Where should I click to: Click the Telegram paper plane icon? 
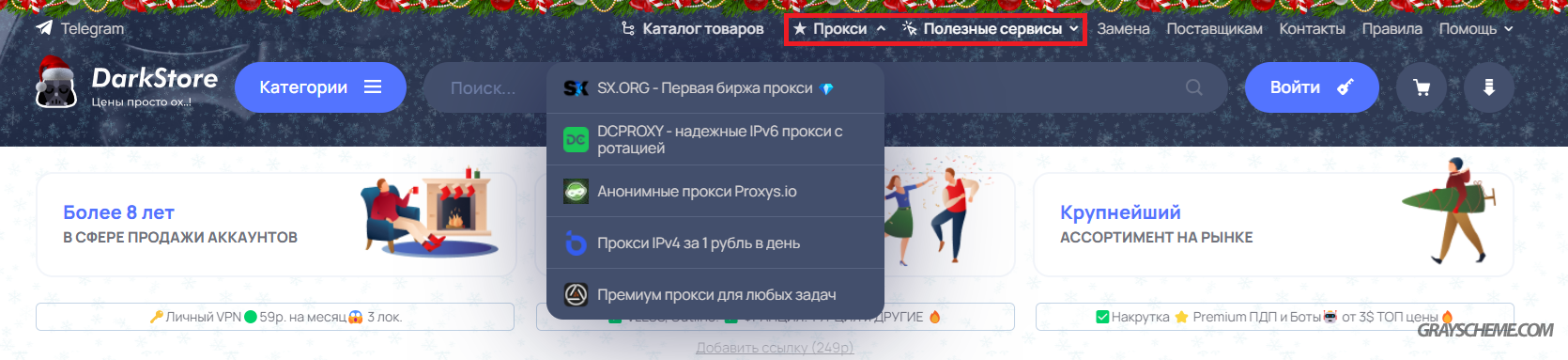tap(44, 28)
